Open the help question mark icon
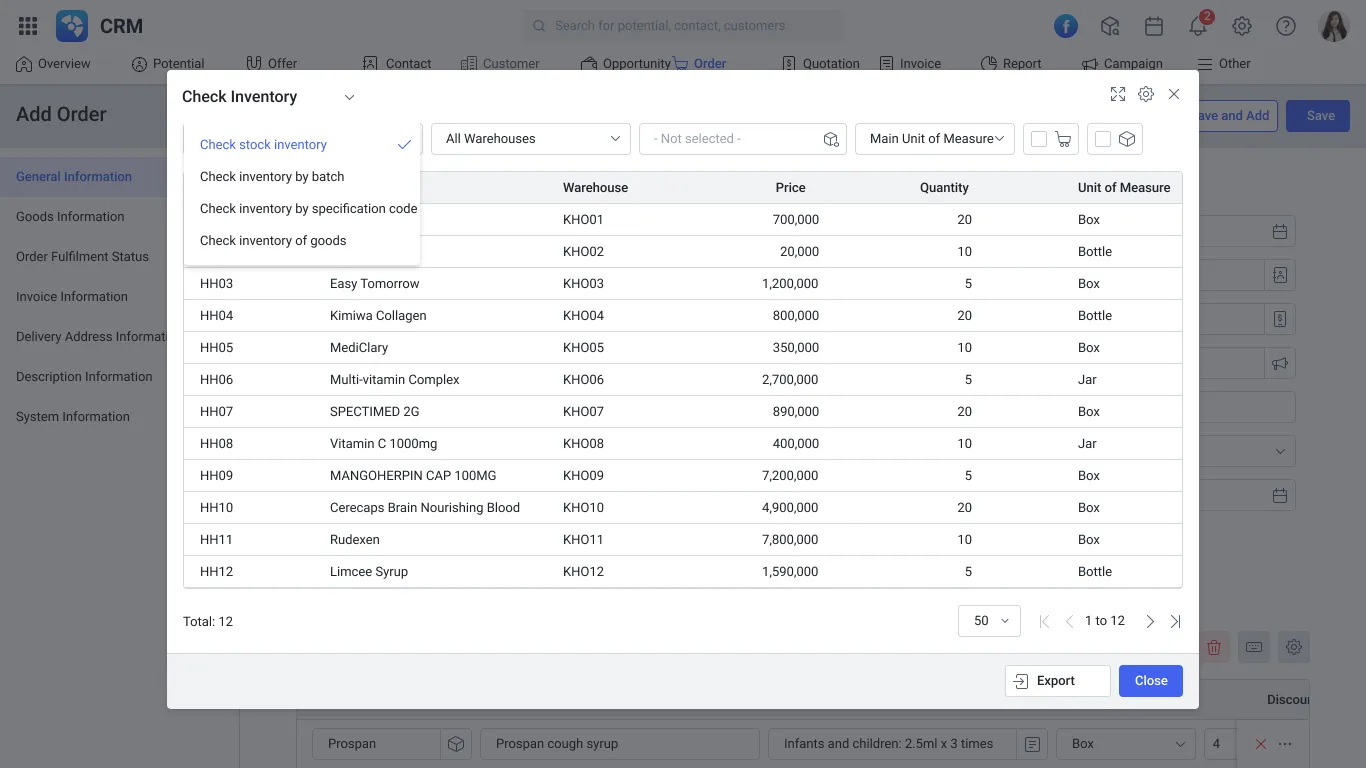The width and height of the screenshot is (1366, 768). [x=1285, y=25]
